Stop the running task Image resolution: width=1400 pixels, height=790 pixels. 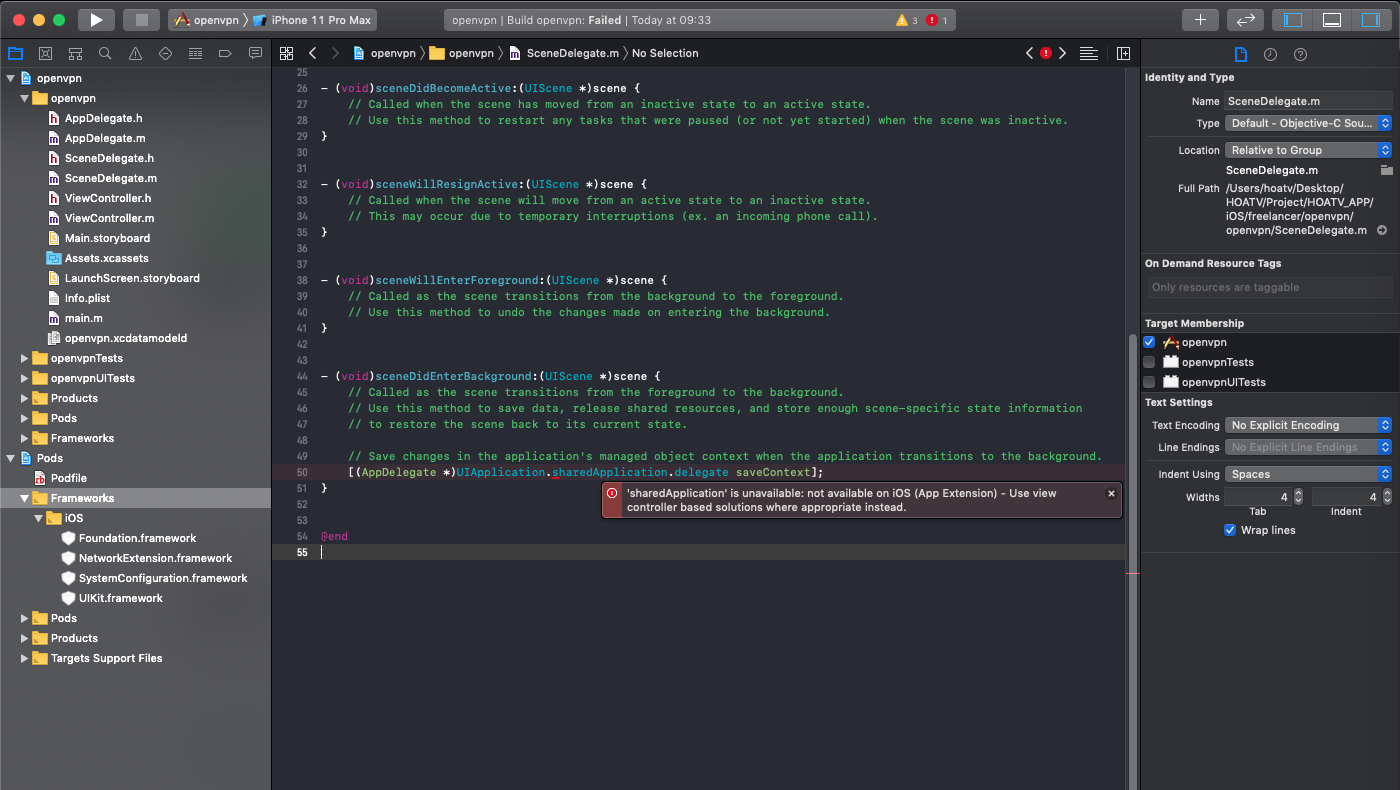point(141,20)
